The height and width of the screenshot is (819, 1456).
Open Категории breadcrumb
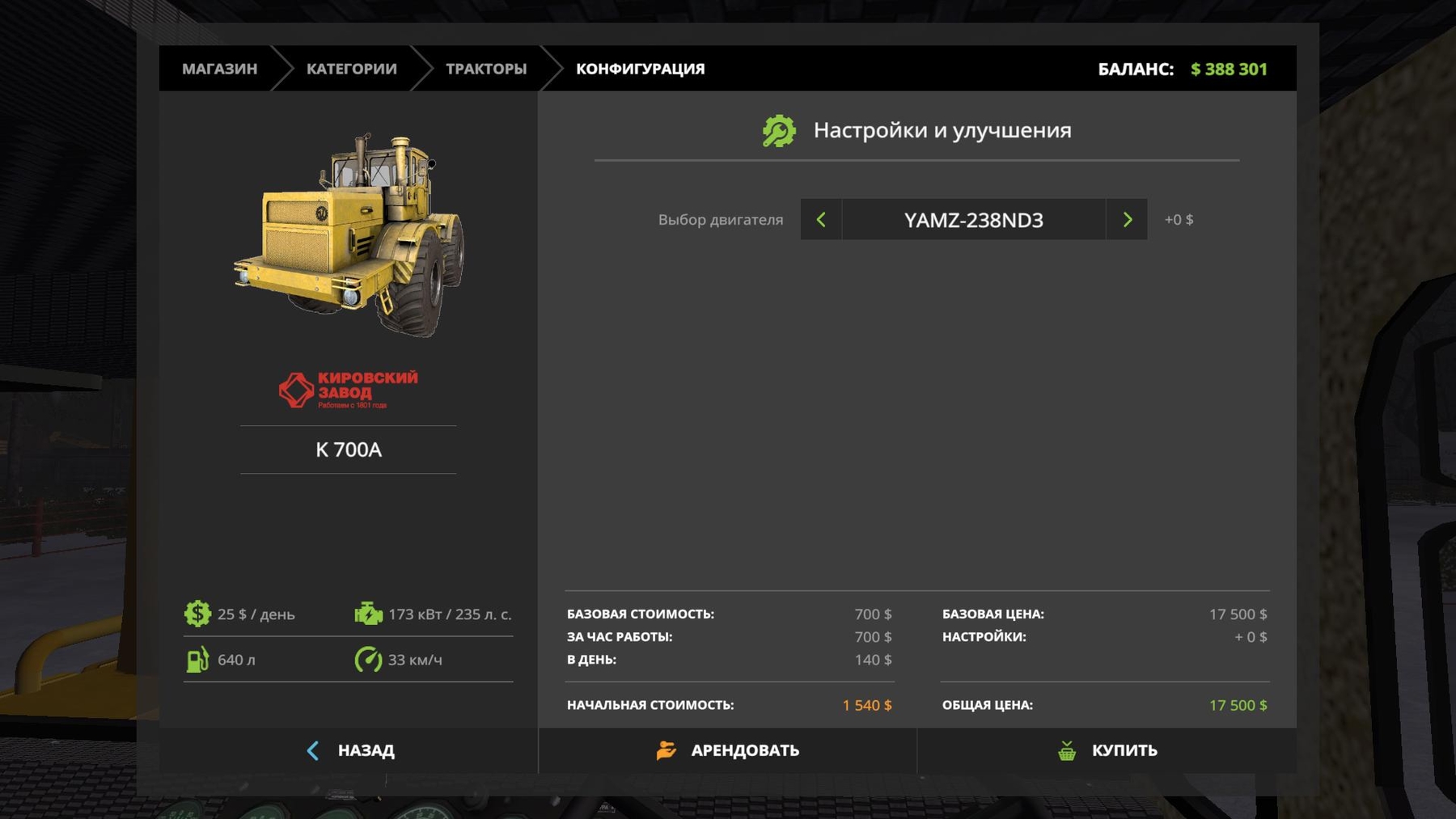pos(351,69)
